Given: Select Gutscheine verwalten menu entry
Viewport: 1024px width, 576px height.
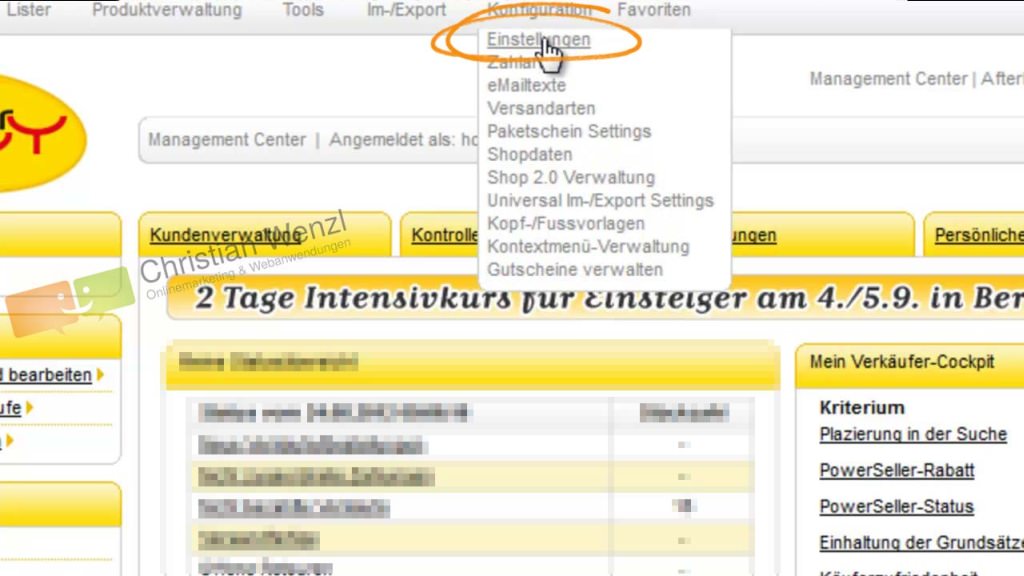Looking at the screenshot, I should click(574, 269).
